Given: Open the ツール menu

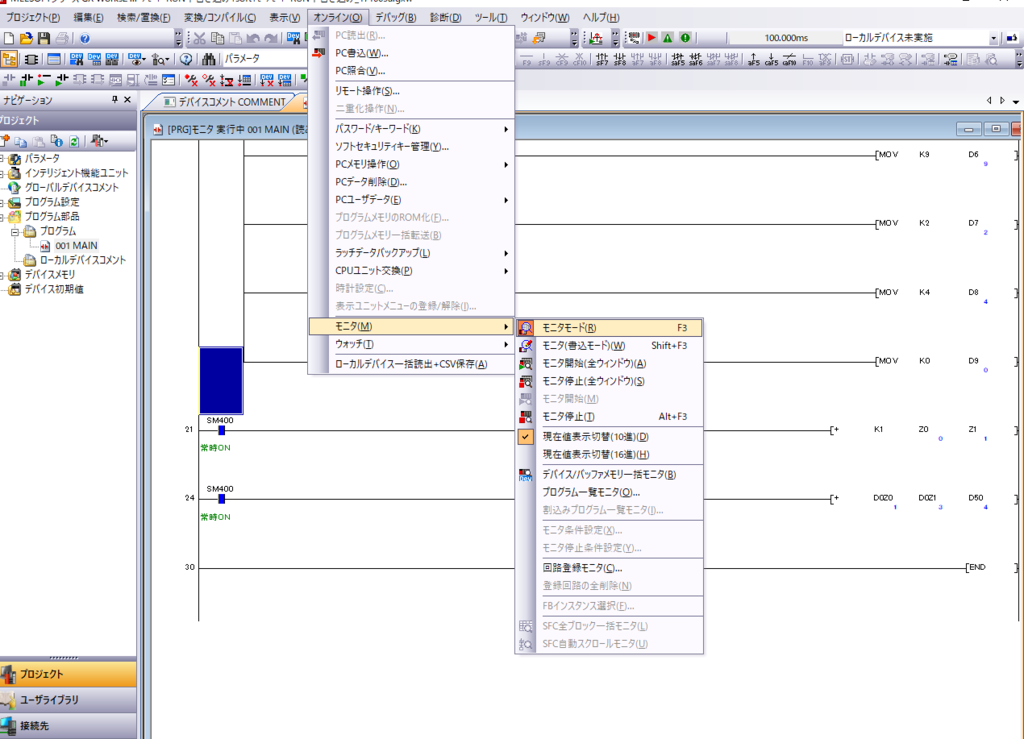Looking at the screenshot, I should (x=490, y=18).
